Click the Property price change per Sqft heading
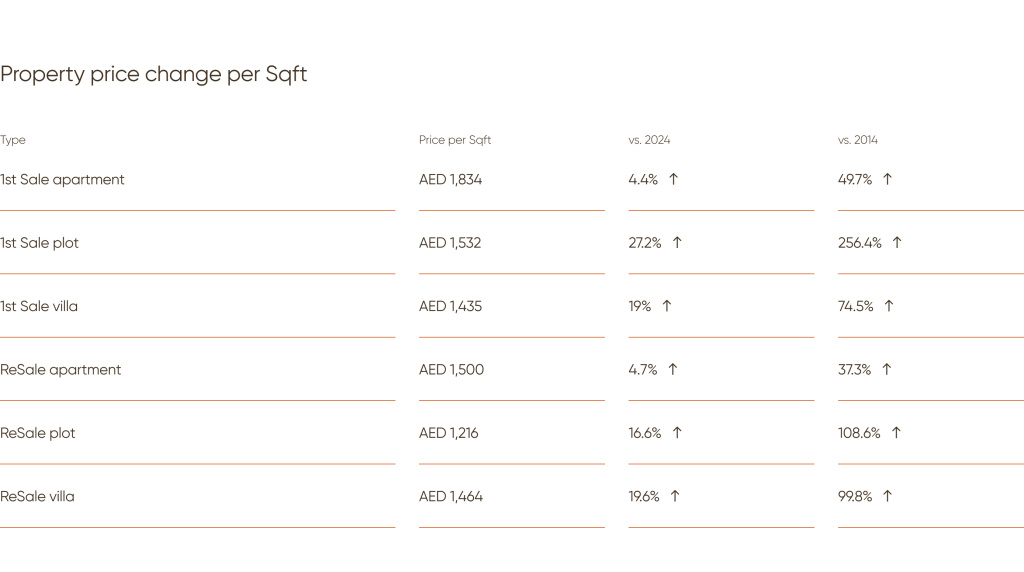 click(x=153, y=74)
